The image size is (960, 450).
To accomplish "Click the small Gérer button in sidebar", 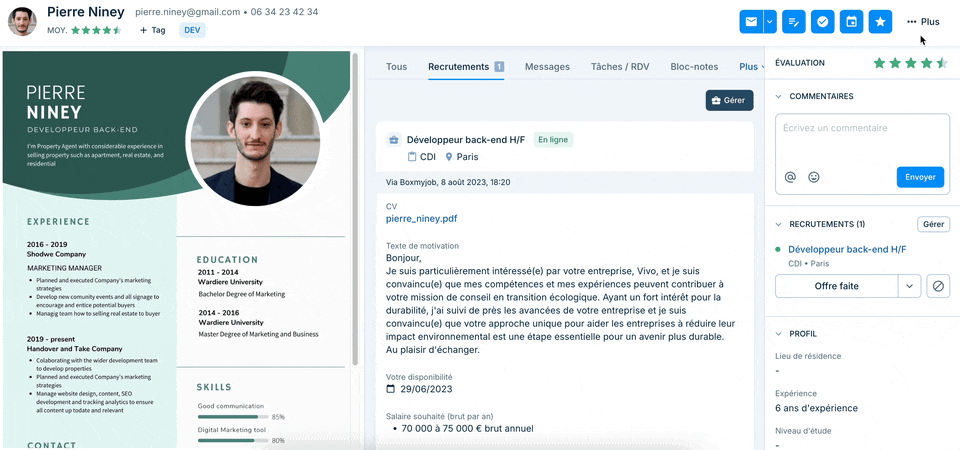I will coord(933,224).
